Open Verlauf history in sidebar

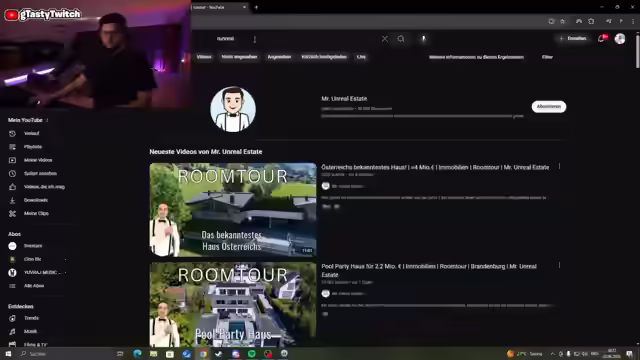(x=24, y=133)
